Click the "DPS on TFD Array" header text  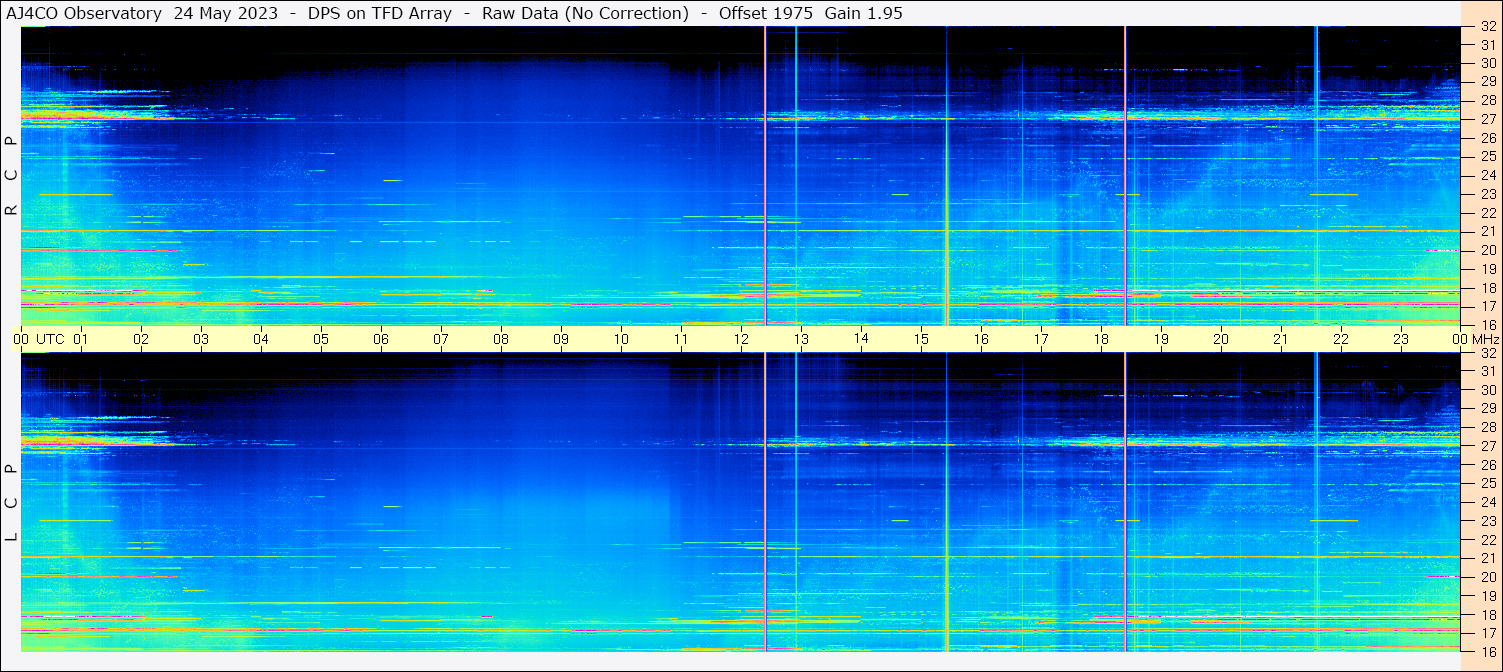click(379, 13)
